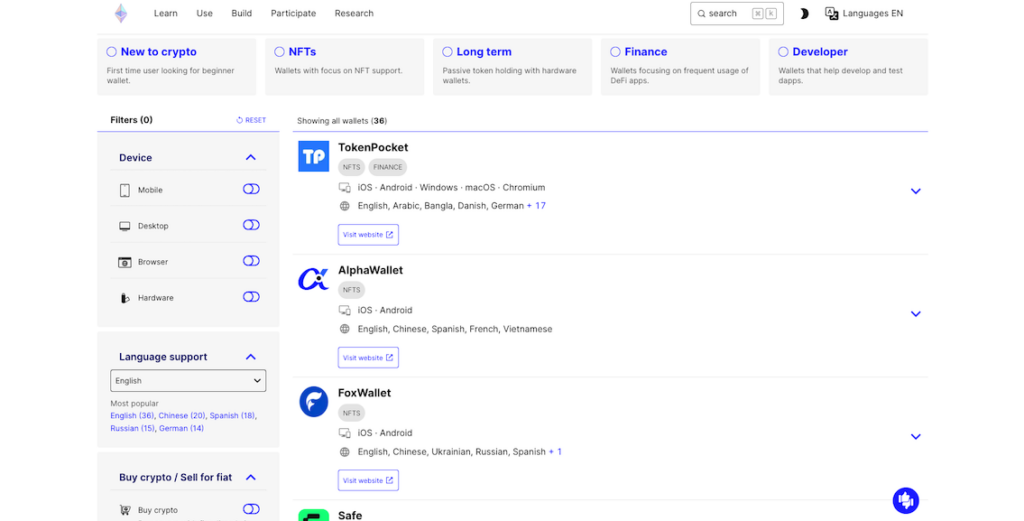1024x521 pixels.
Task: Open the English language dropdown
Action: tap(188, 381)
